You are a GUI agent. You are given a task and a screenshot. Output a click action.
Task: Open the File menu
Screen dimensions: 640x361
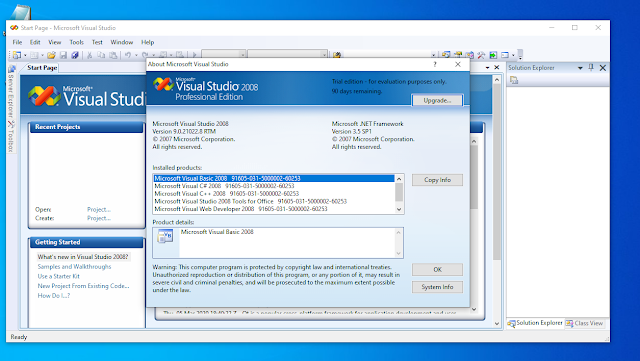pos(17,42)
